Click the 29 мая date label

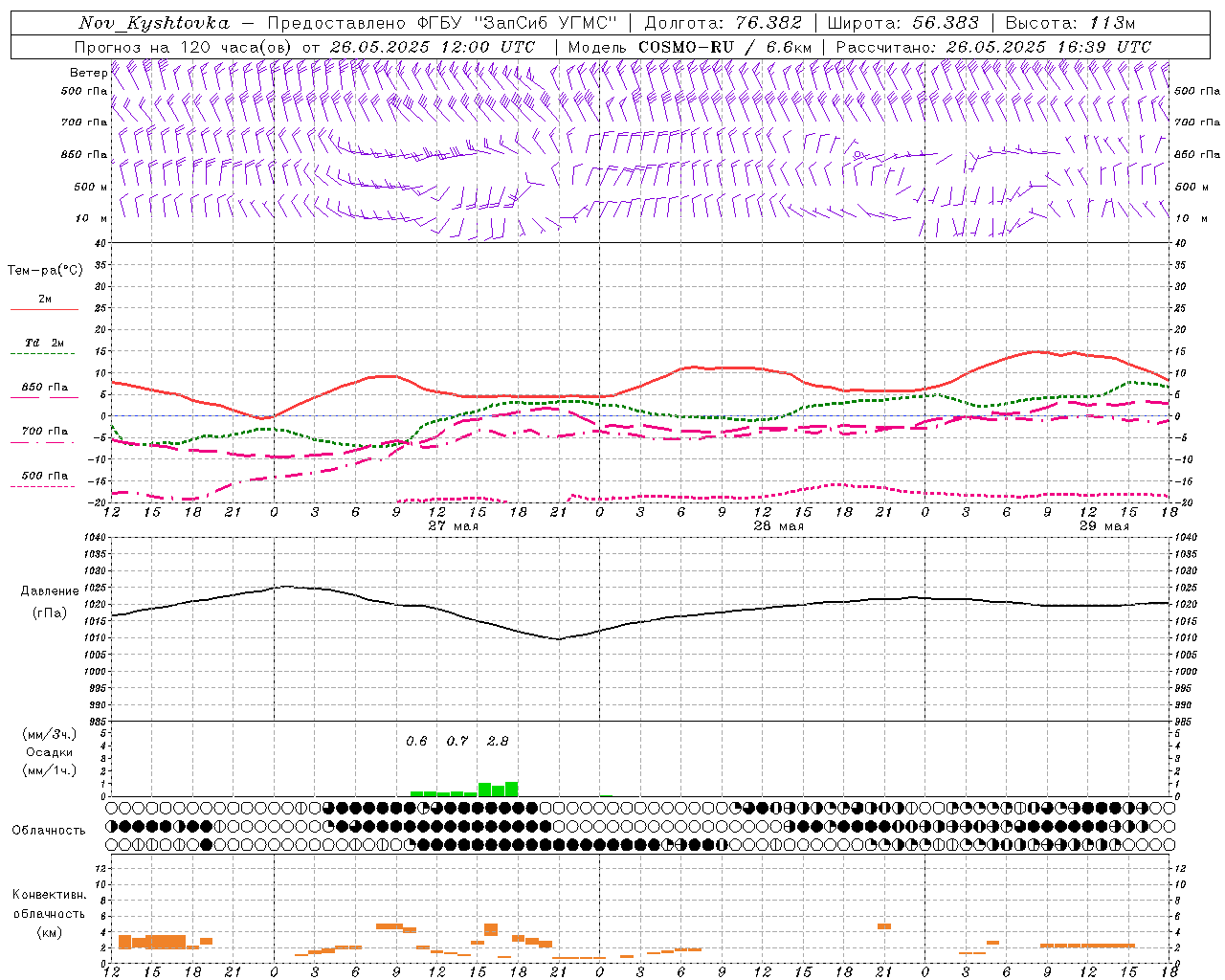point(1103,526)
